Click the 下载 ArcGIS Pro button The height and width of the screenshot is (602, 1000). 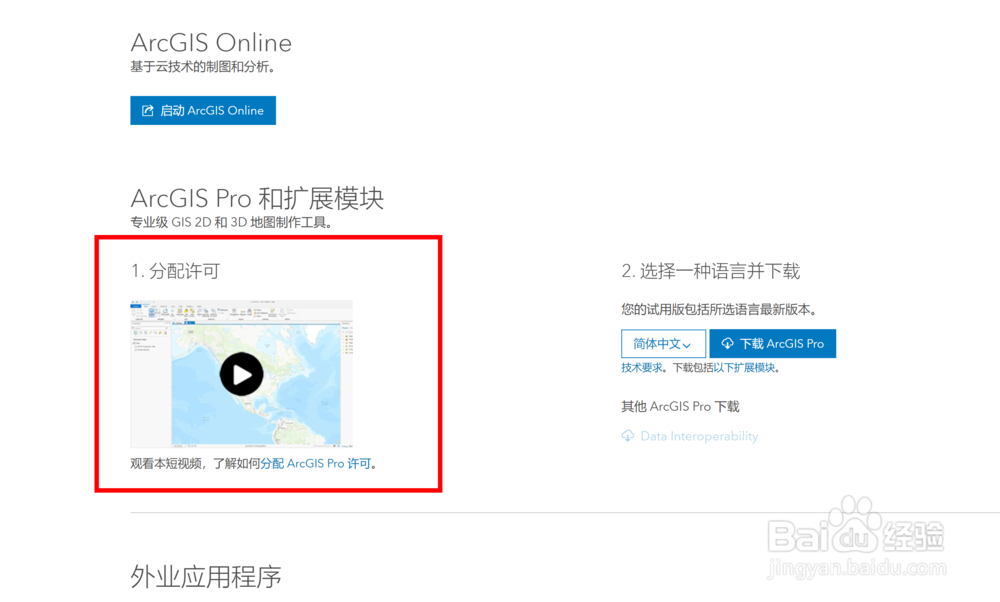pyautogui.click(x=772, y=344)
